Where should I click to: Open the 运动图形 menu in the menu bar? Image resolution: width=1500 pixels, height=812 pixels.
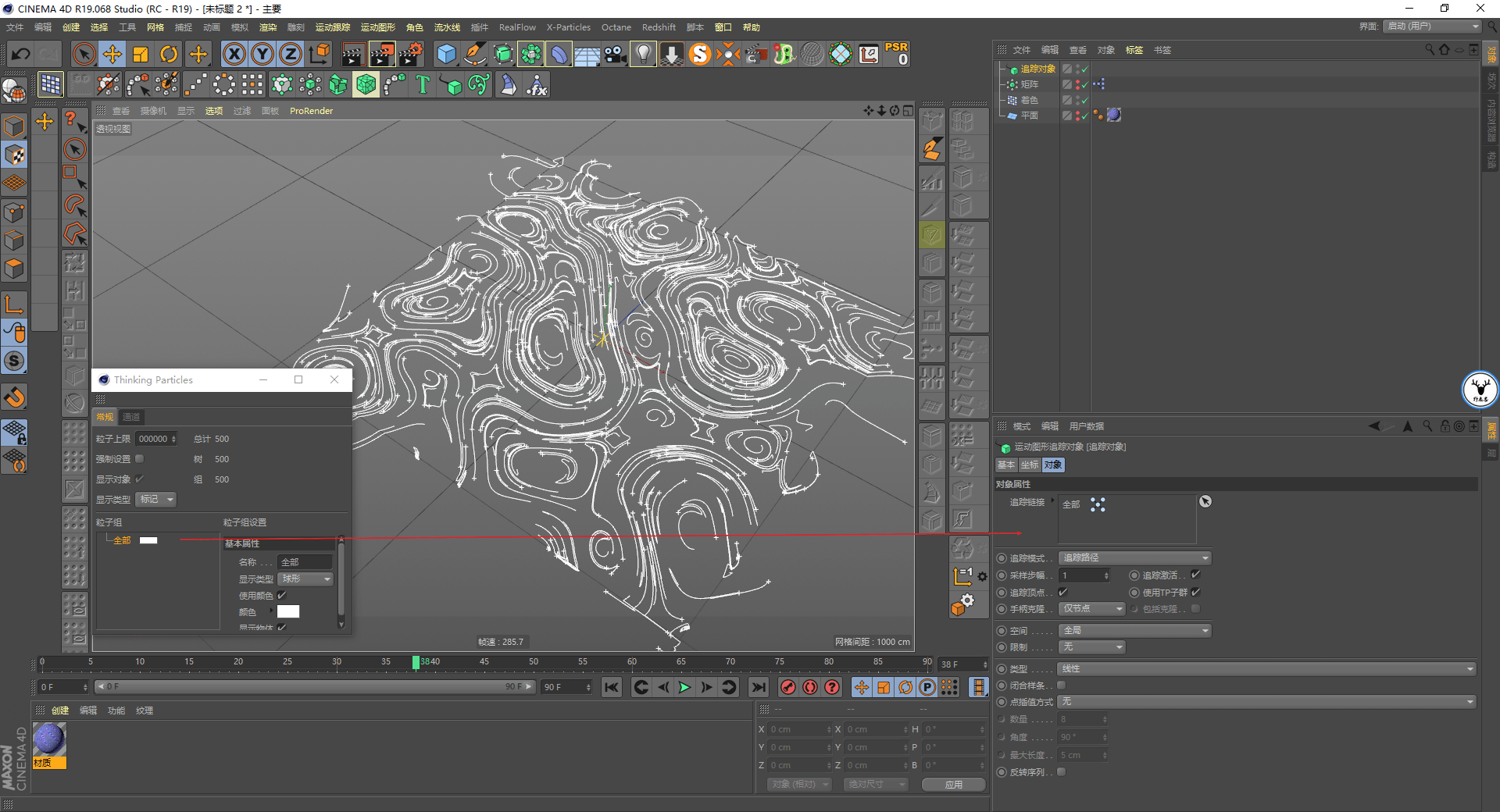point(377,27)
